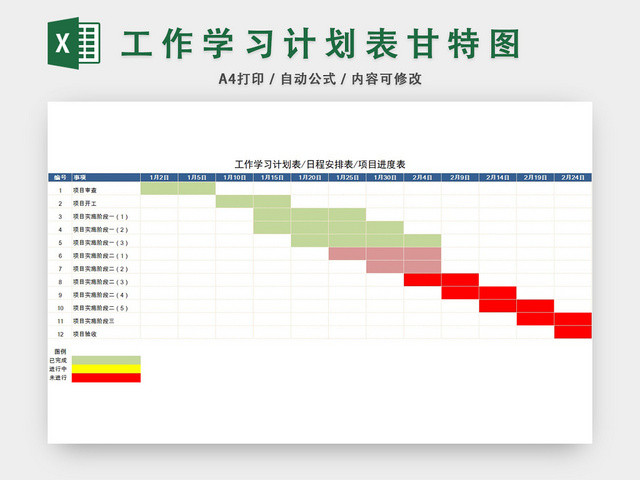
Task: Click the 项目实施阶段二（2） task cell
Action: click(x=106, y=269)
